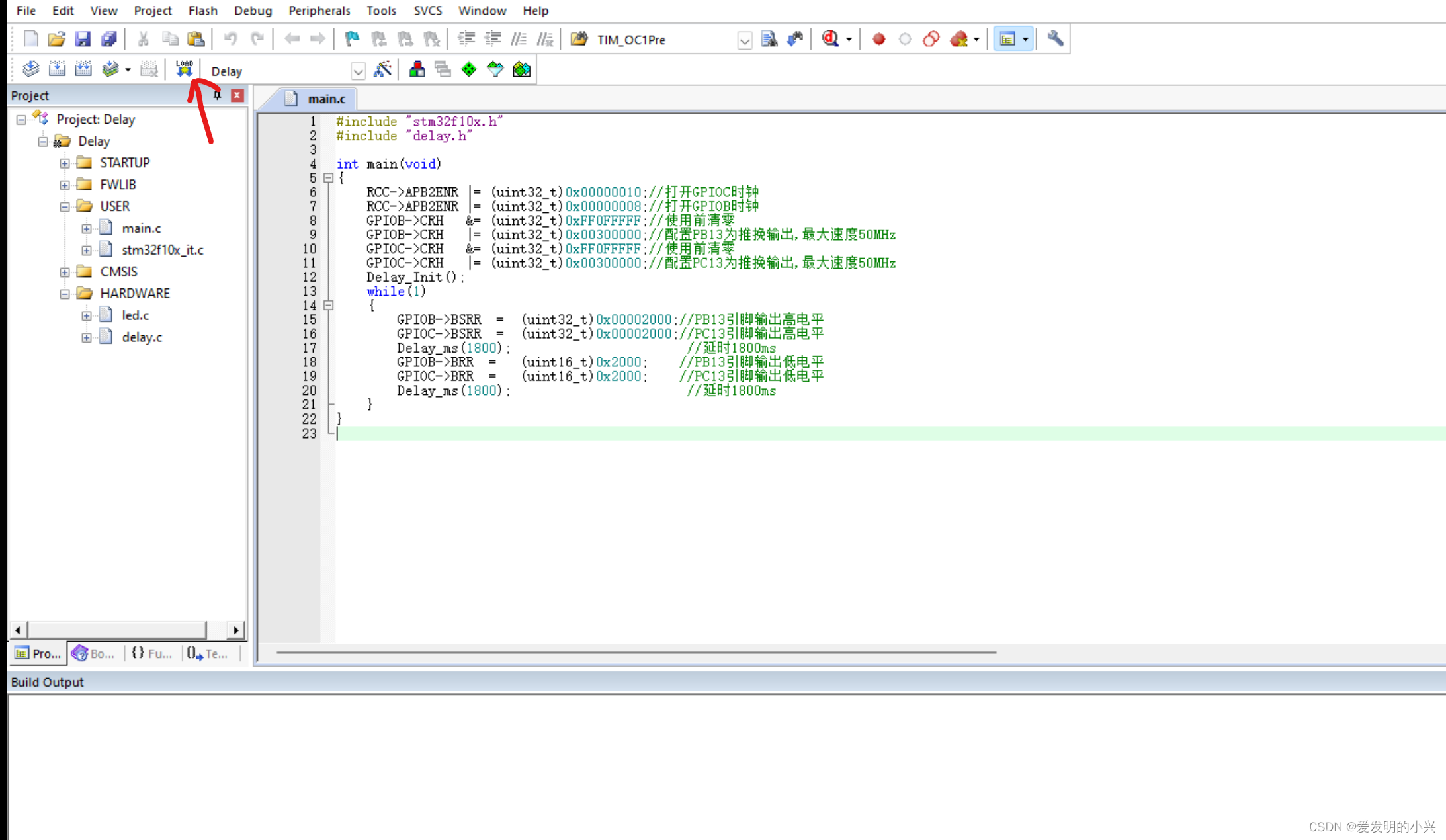Rebuild all target files

(83, 69)
